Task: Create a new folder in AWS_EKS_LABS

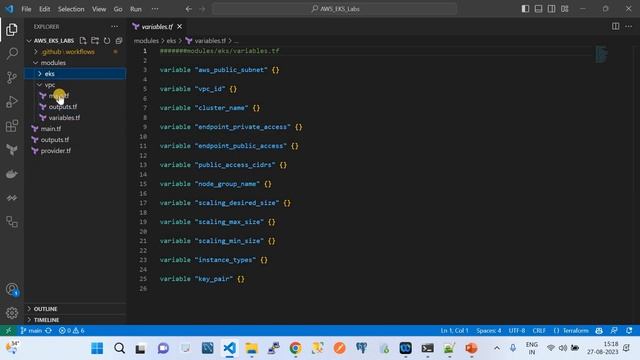Action: pos(95,40)
